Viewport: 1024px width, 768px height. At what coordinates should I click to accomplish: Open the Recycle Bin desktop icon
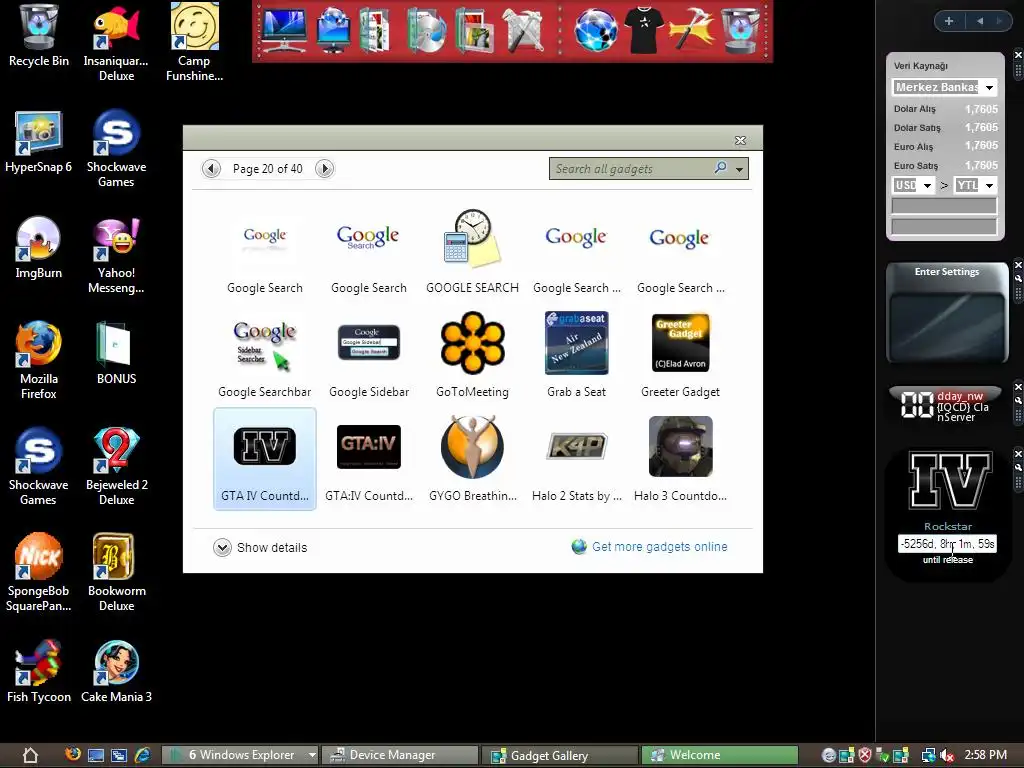(39, 36)
